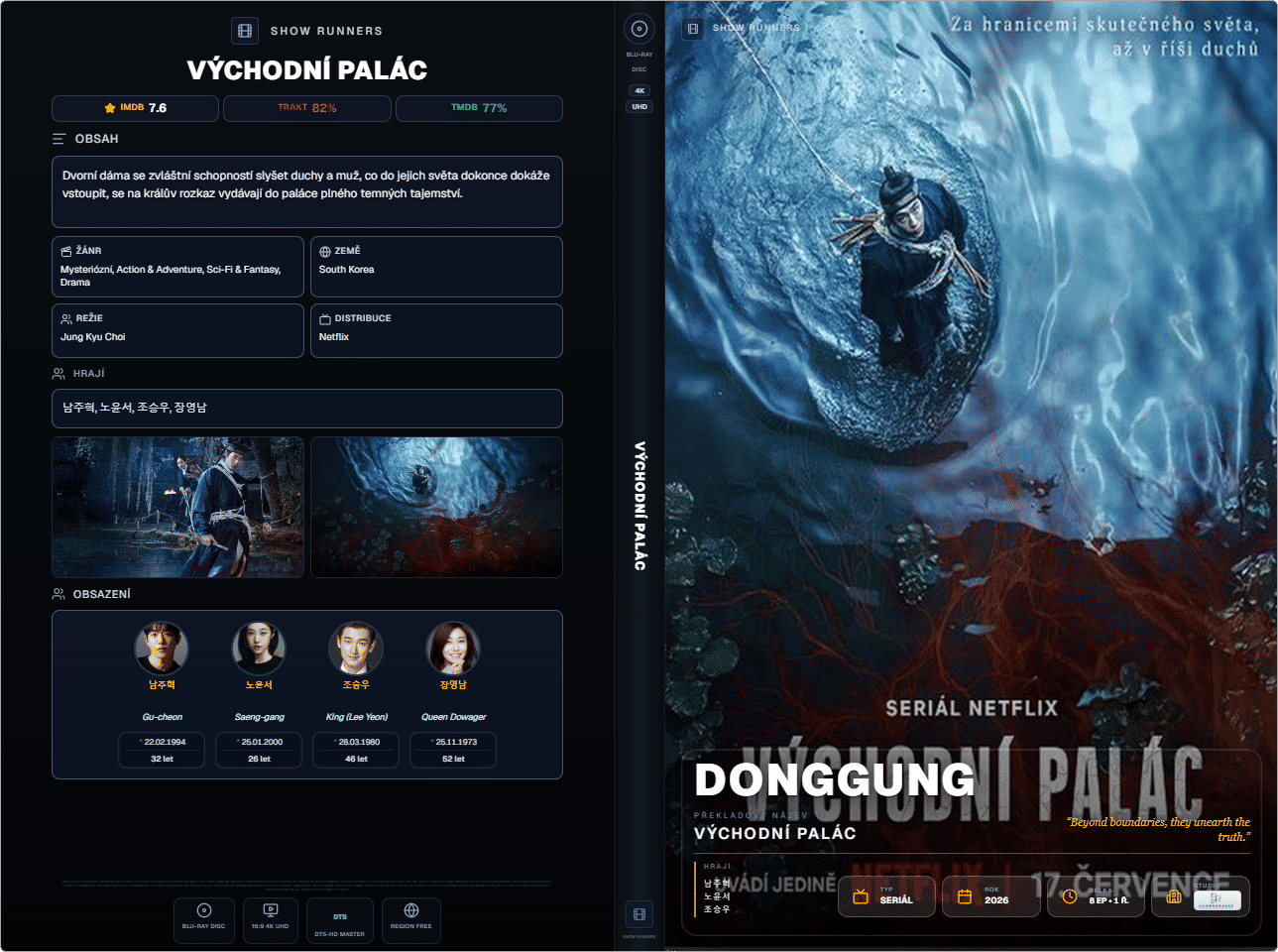Click the King (Lee Yeon) actor portrait

click(x=356, y=648)
